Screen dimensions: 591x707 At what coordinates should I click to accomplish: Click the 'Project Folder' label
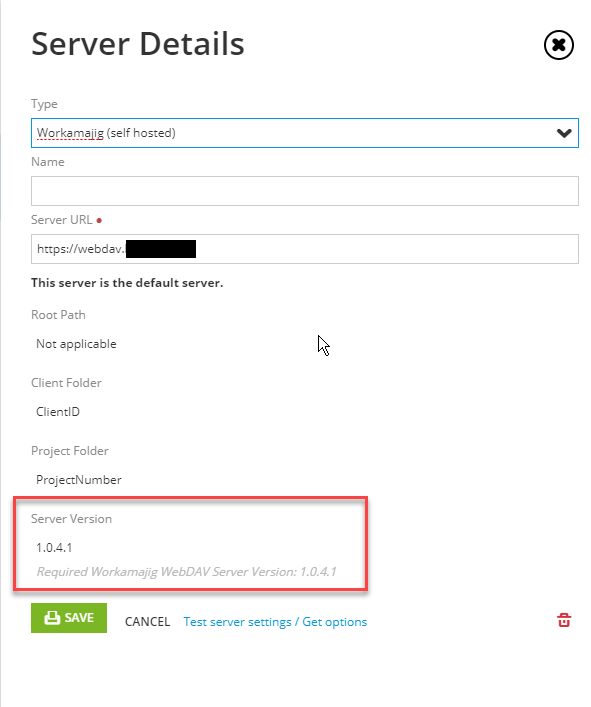pyautogui.click(x=70, y=451)
